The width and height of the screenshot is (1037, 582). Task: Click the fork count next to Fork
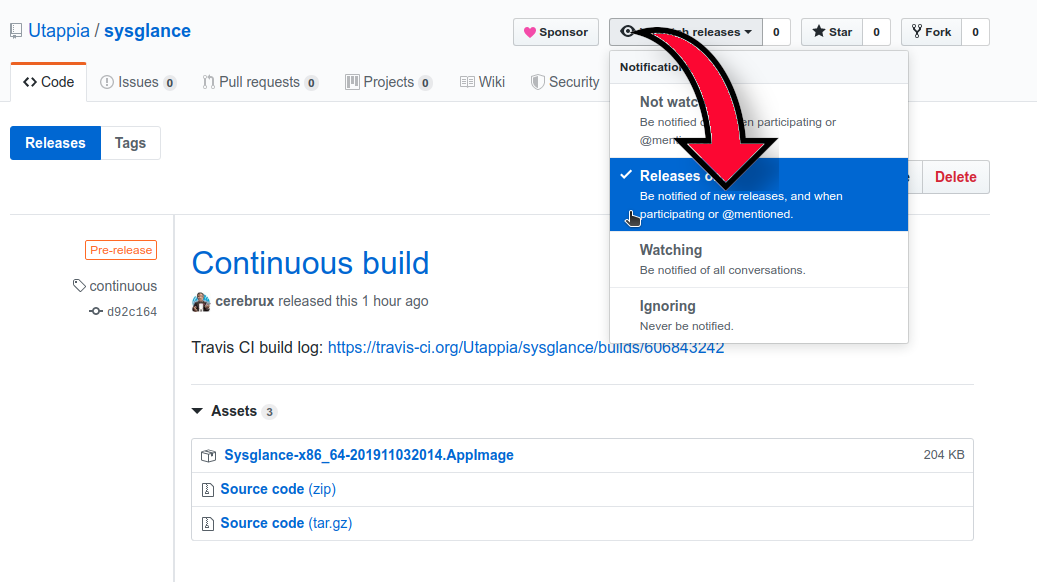975,32
